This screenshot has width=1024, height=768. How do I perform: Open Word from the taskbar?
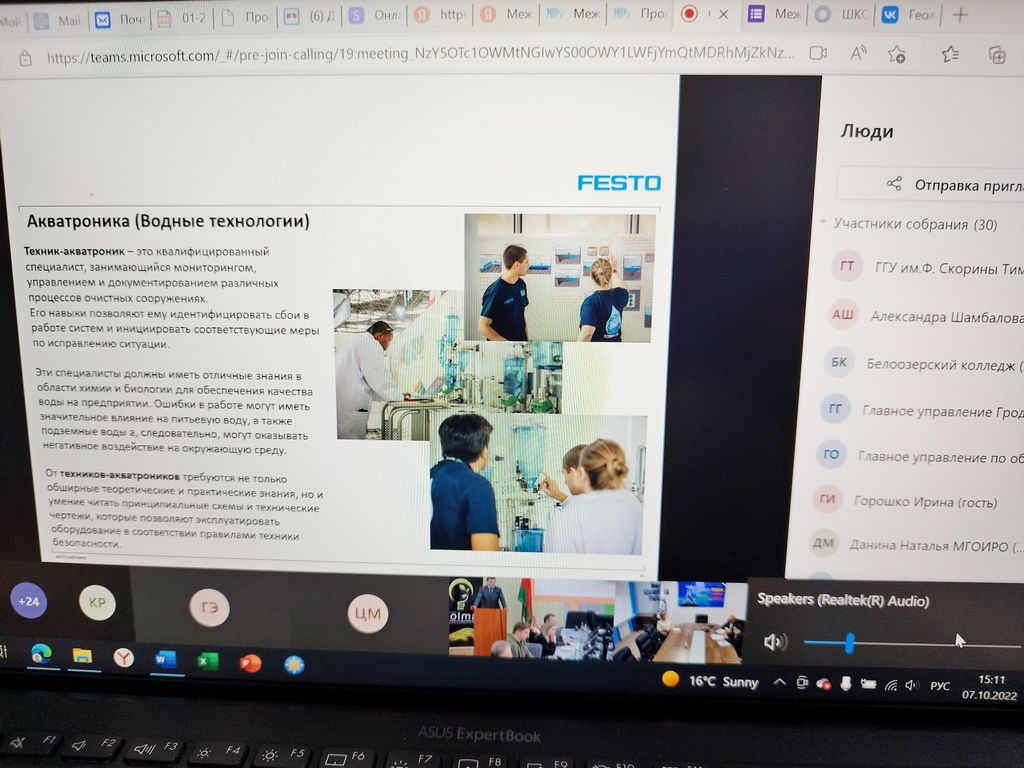tap(165, 659)
